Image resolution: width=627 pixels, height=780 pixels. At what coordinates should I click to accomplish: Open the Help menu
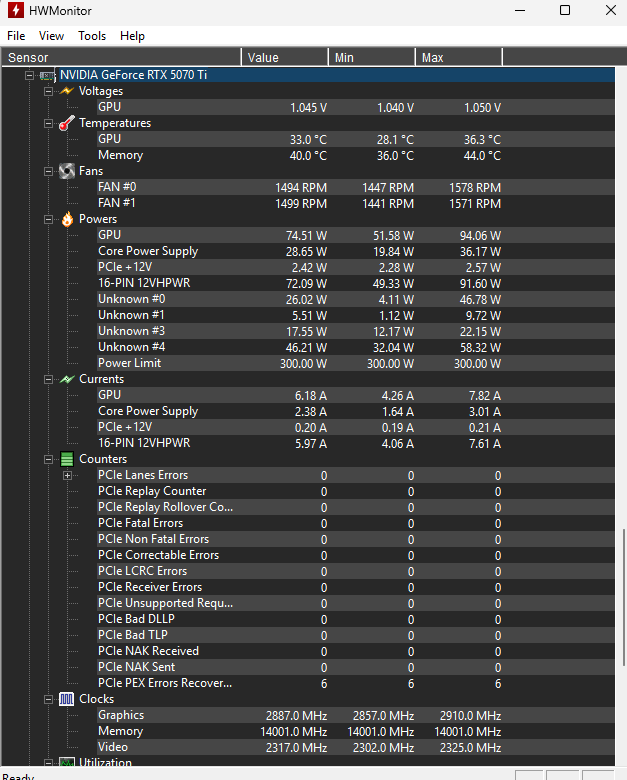coord(132,36)
